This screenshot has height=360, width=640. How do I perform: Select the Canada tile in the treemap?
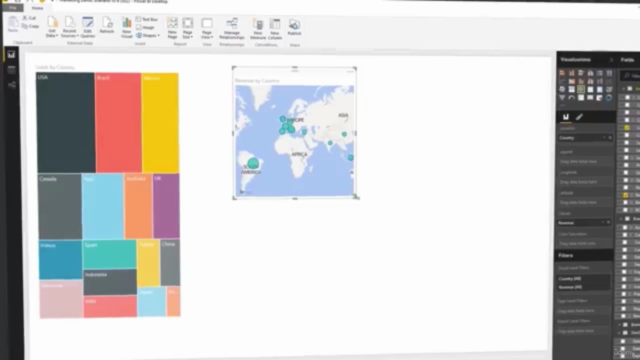60,207
